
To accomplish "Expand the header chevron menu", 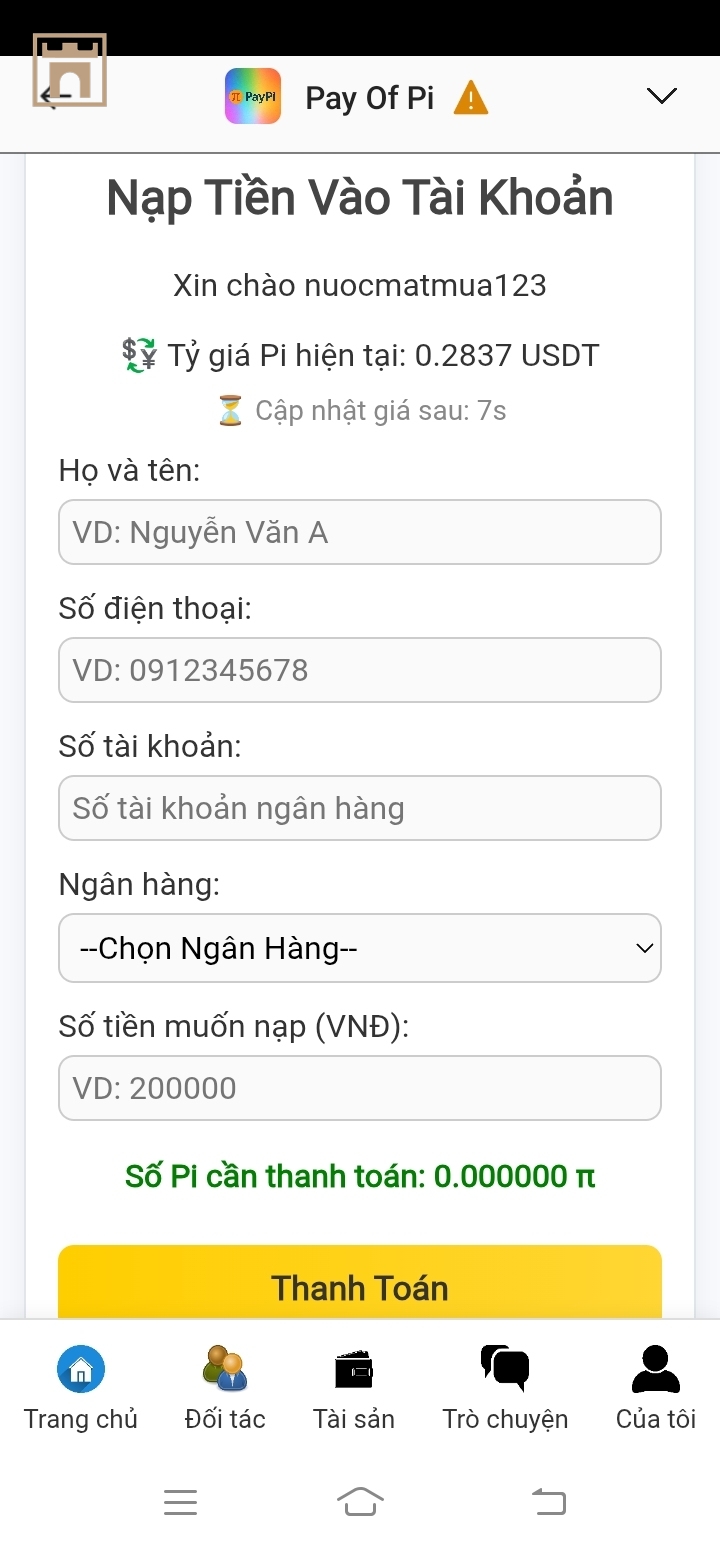I will click(662, 96).
